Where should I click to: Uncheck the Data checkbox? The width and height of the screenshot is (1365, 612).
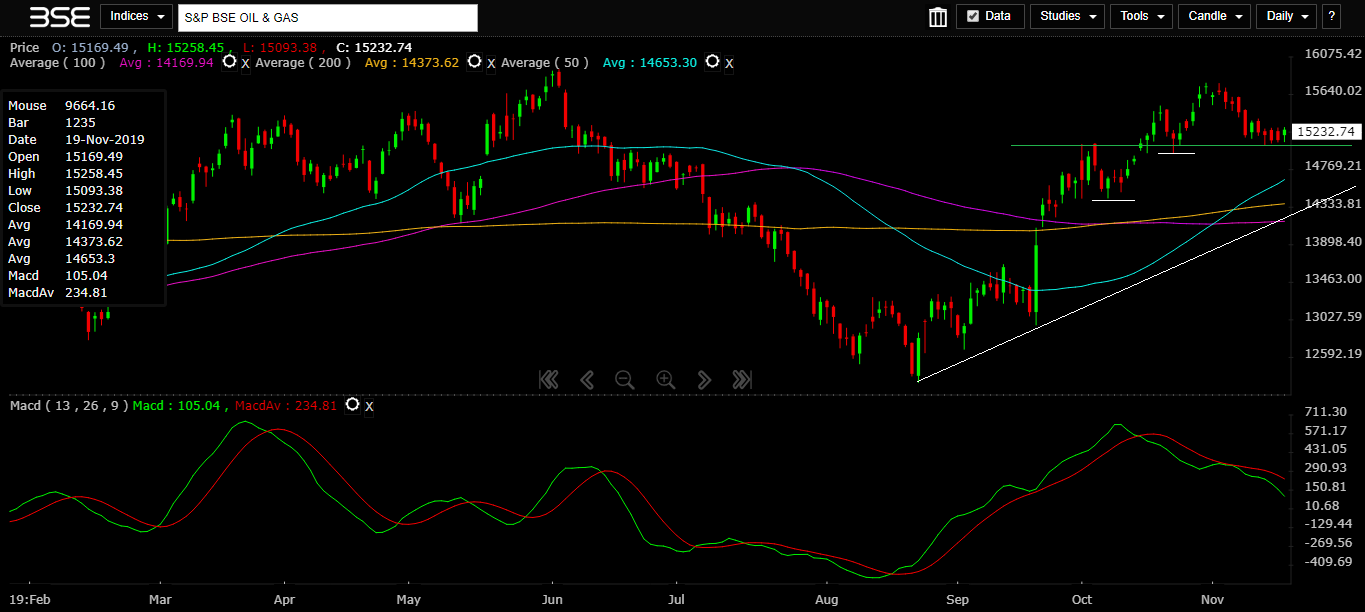972,17
